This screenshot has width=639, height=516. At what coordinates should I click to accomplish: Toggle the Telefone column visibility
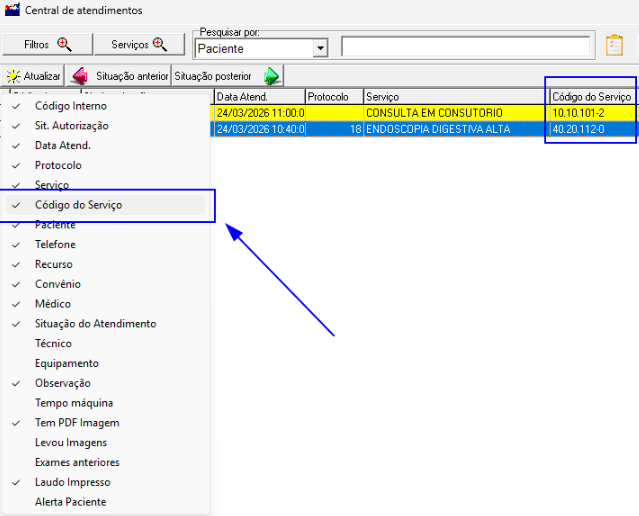point(55,244)
